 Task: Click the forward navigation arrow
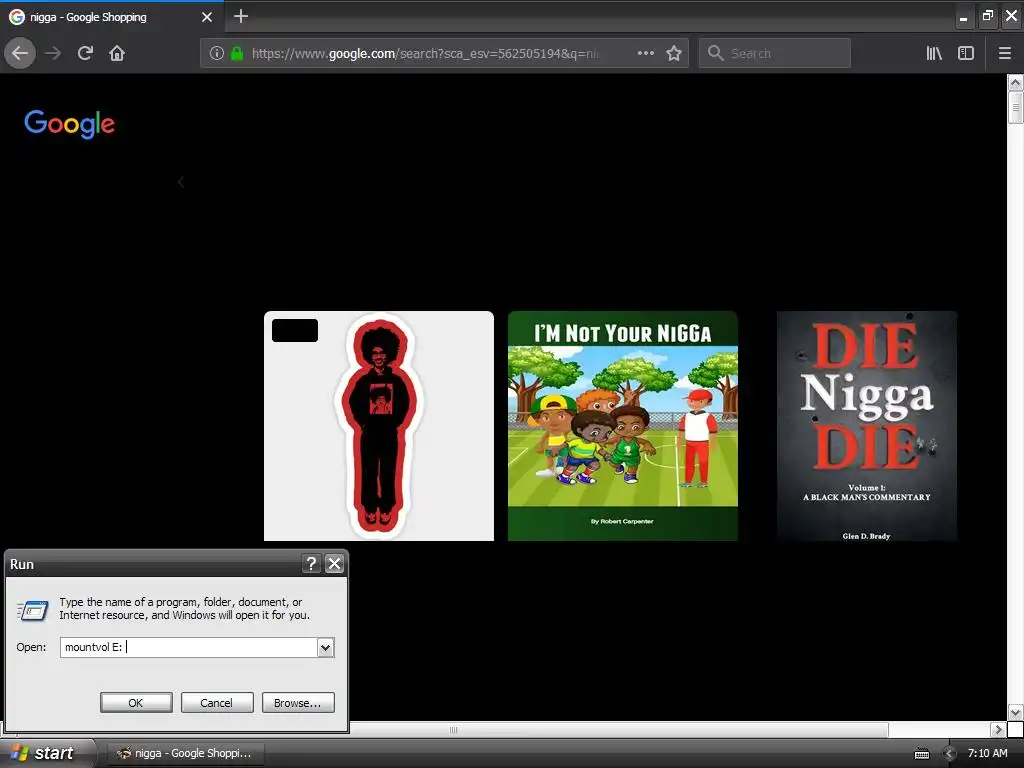tap(53, 53)
